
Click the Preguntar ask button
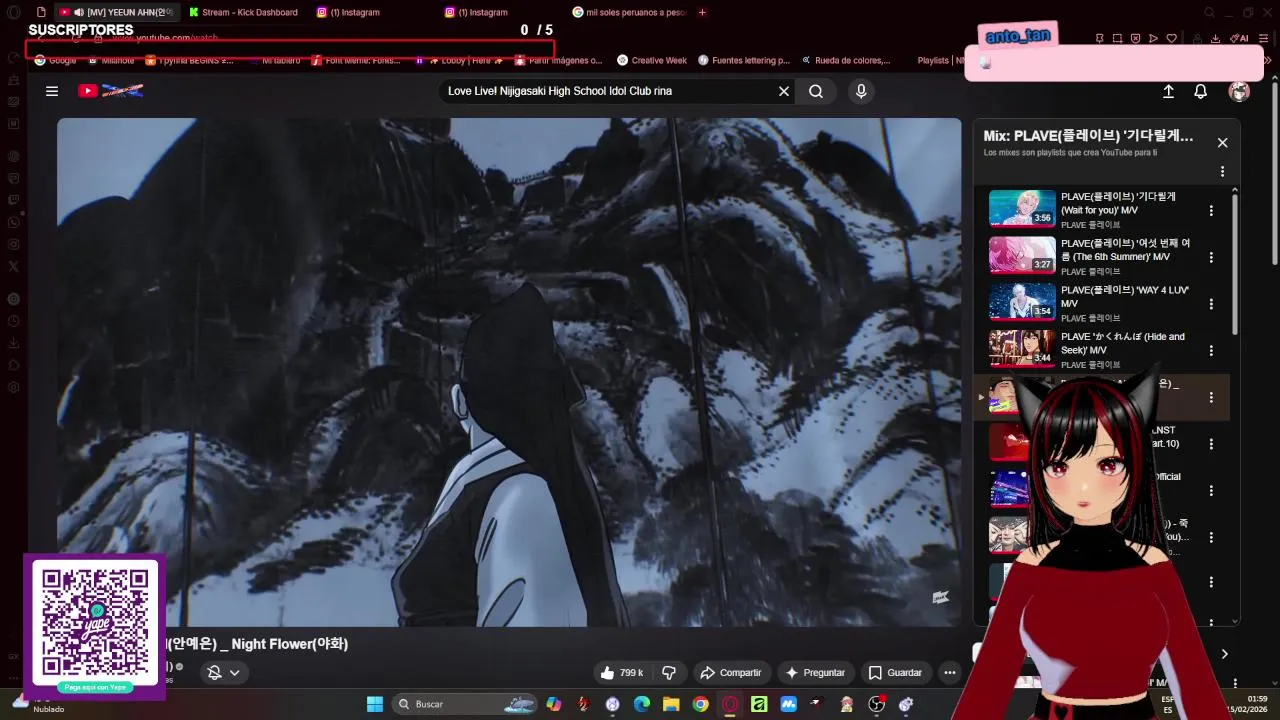[x=816, y=673]
